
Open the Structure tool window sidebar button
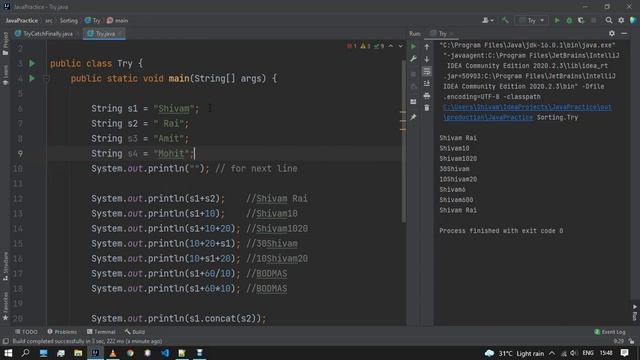(x=5, y=266)
